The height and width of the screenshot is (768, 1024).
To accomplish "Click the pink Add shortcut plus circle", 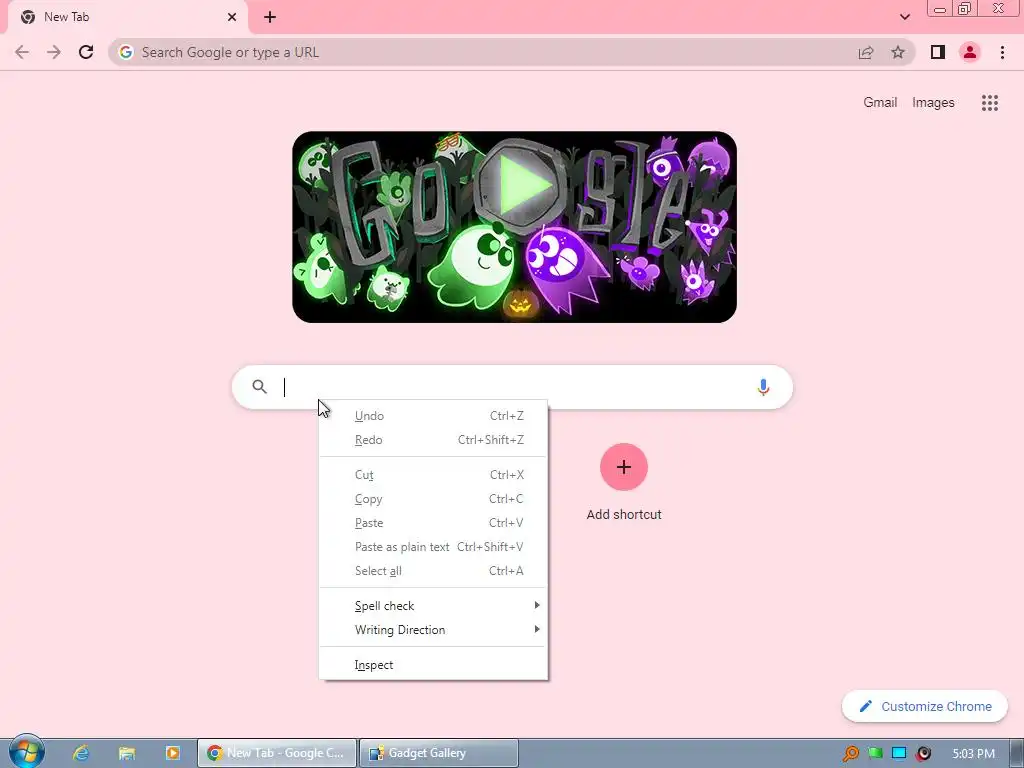I will tap(624, 467).
